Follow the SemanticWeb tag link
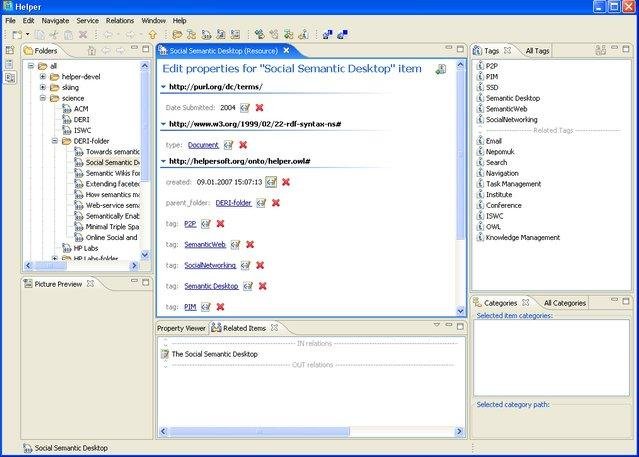The width and height of the screenshot is (639, 457). (x=205, y=244)
